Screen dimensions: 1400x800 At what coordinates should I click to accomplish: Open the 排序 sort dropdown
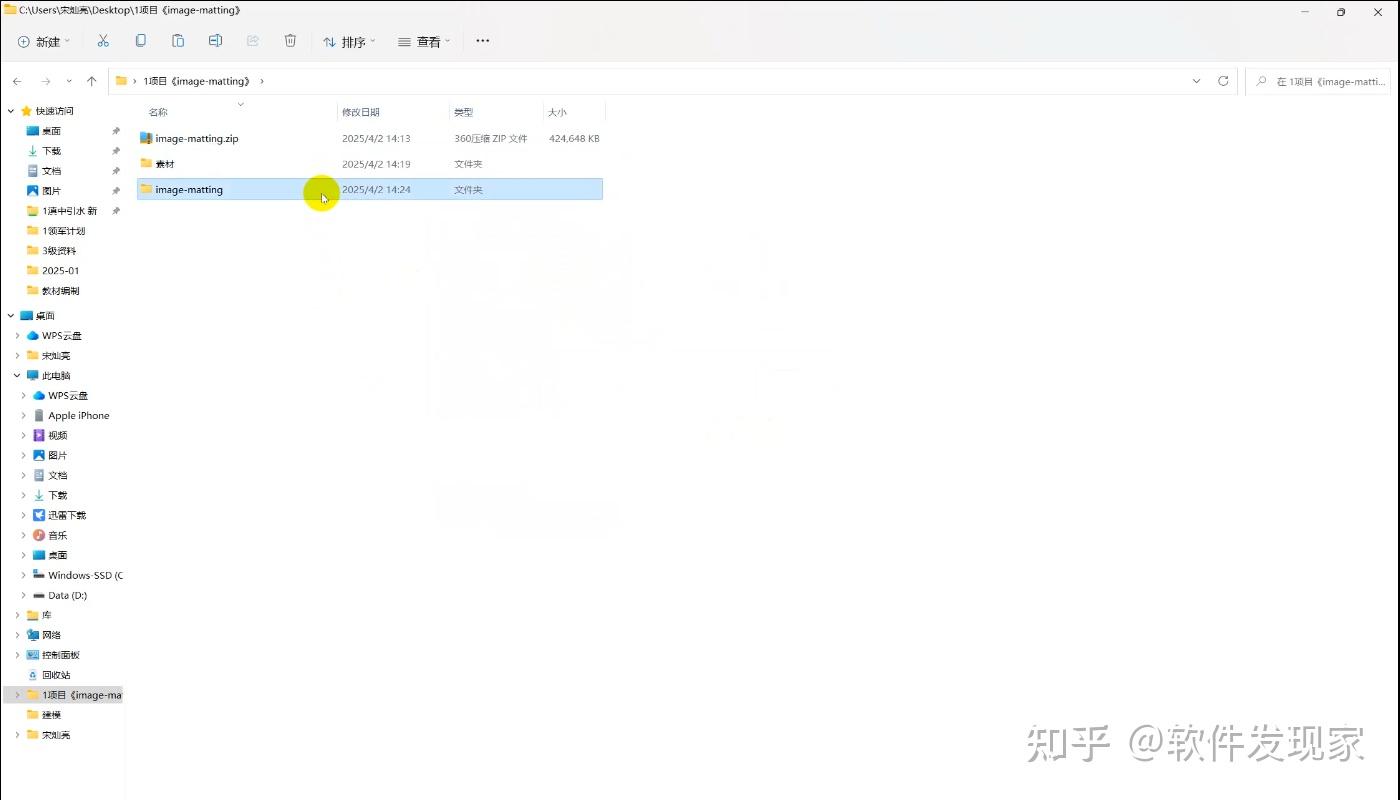point(349,41)
